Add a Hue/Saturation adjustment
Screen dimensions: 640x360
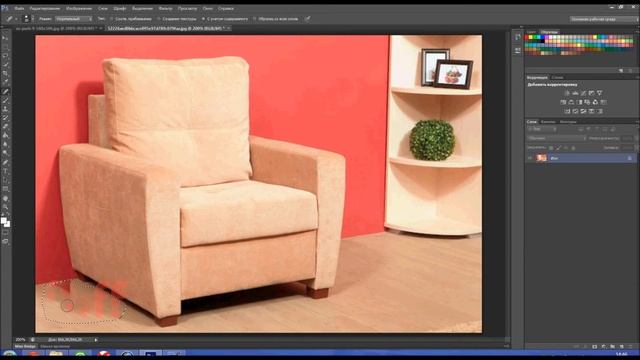(x=563, y=102)
